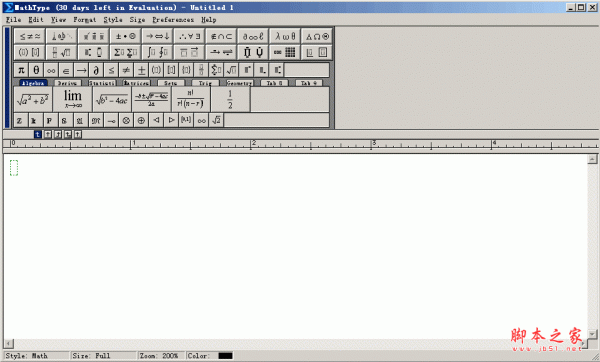Viewport: 600px width, 362px height.
Task: Open the fraction and radical templates palette
Action: [x=62, y=52]
